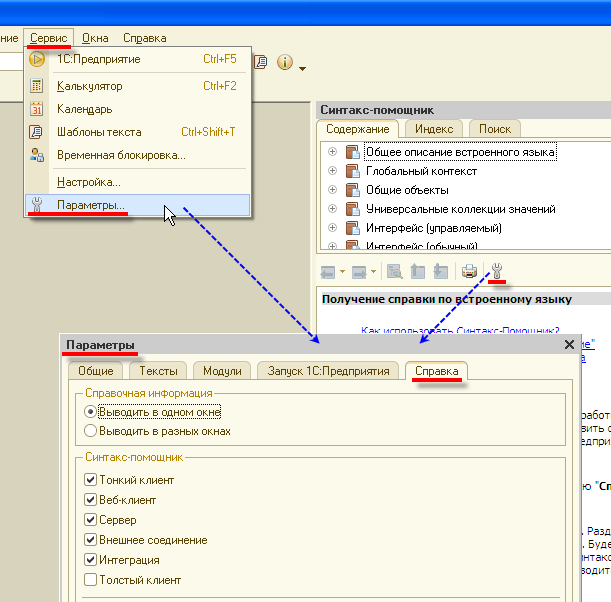Screen dimensions: 611x602
Task: Click the user lock icon
Action: [37, 155]
